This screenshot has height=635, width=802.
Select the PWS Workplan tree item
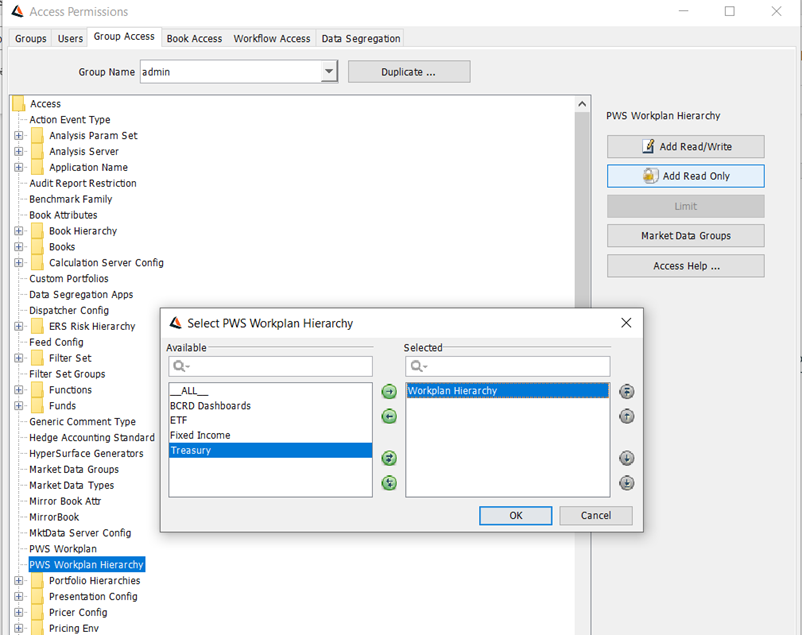click(63, 549)
